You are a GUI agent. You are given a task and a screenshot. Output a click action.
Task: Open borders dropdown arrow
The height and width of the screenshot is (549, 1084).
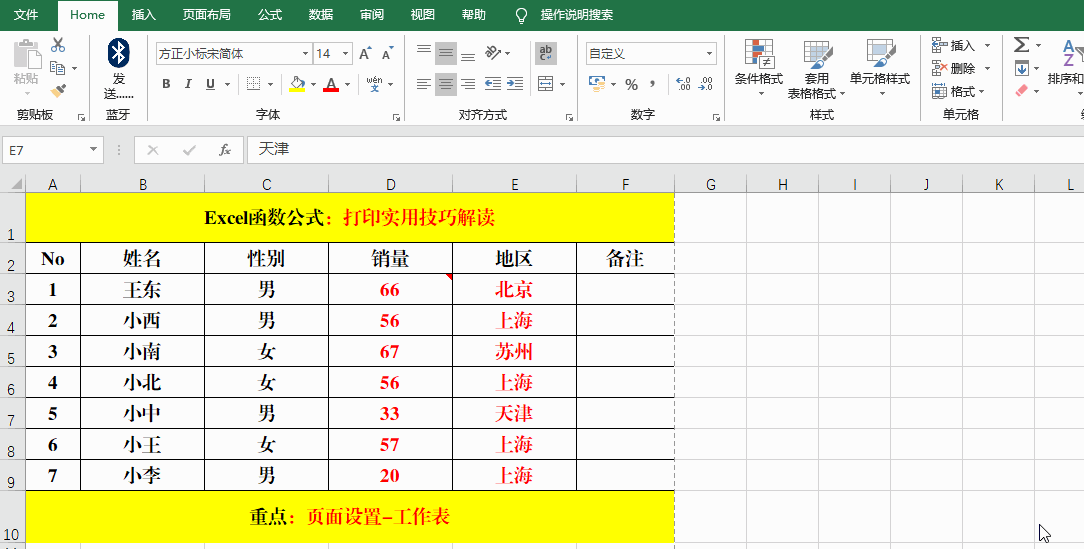pyautogui.click(x=270, y=84)
